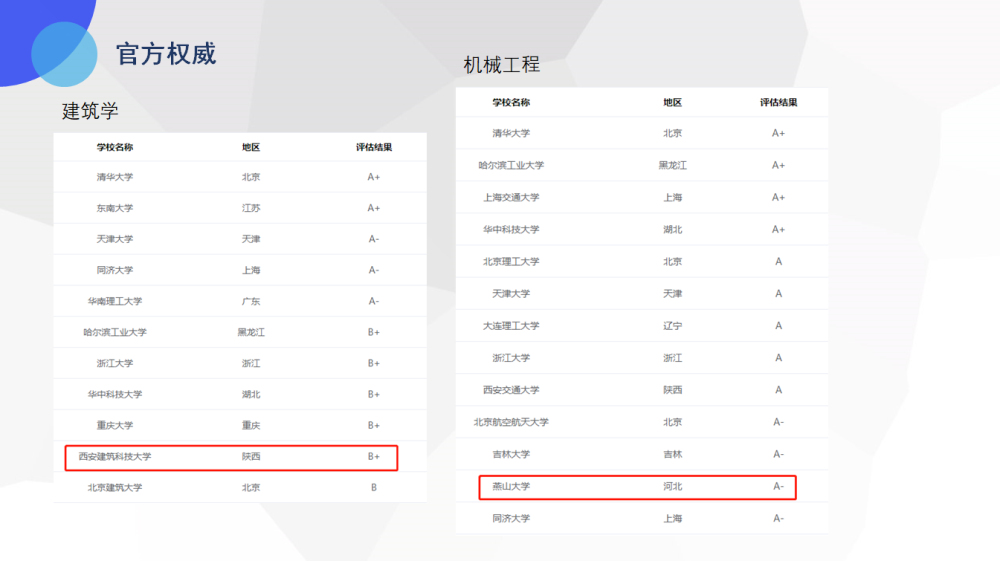Select the 北京建筑大学 cell

tap(115, 488)
